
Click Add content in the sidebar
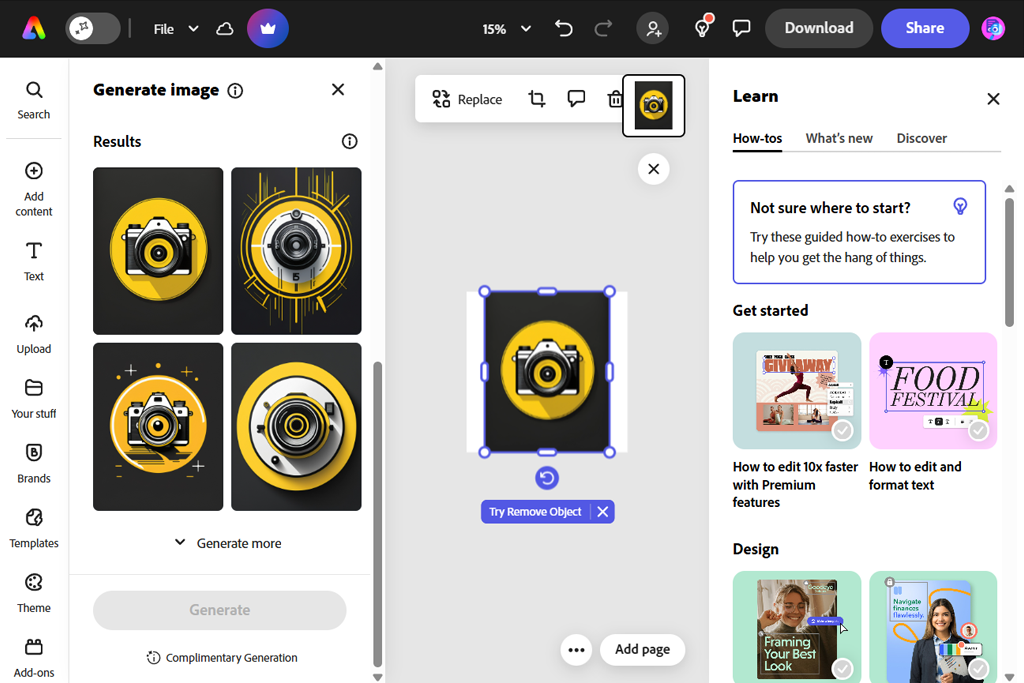point(34,189)
